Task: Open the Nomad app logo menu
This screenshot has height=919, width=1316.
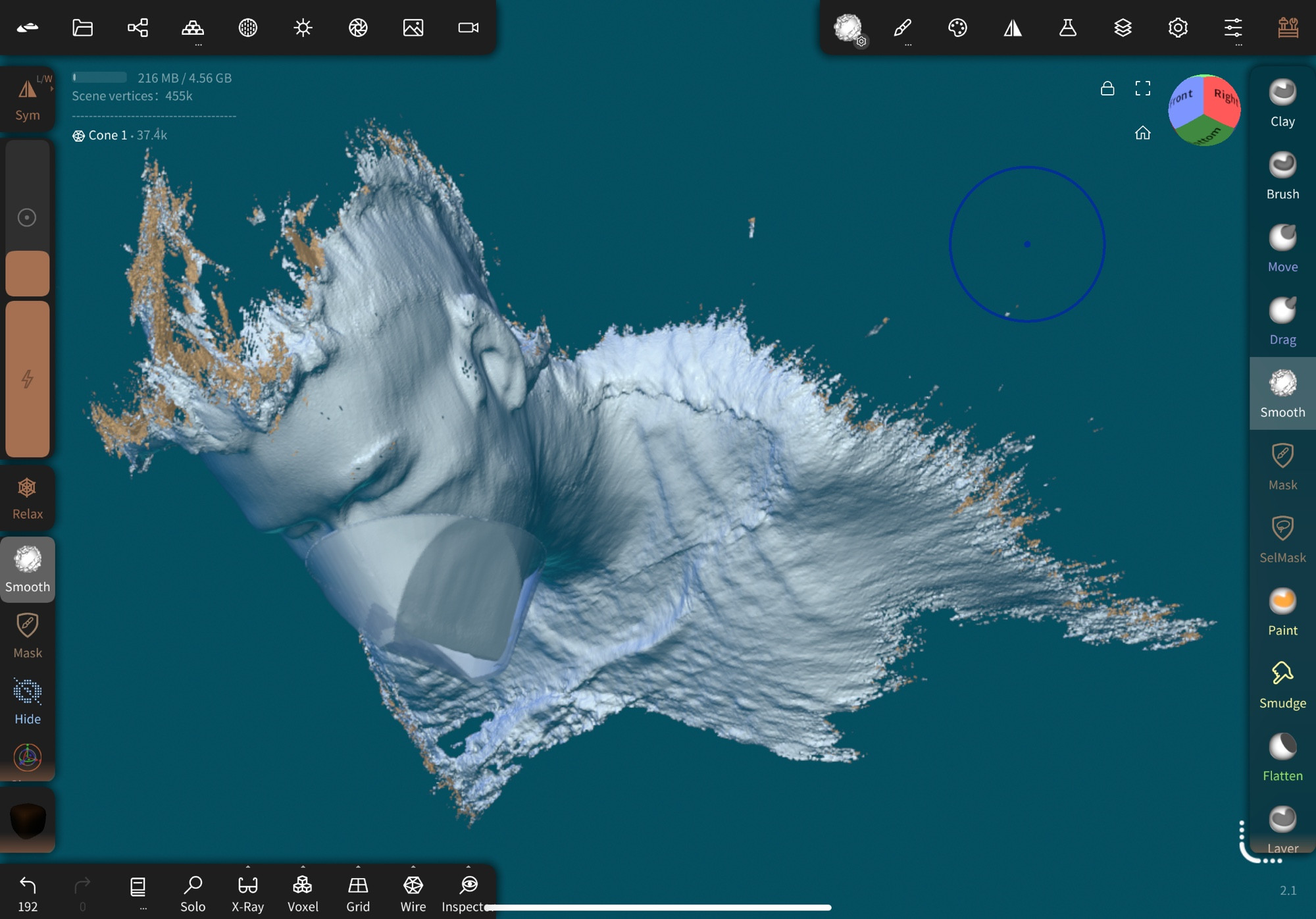Action: tap(28, 28)
